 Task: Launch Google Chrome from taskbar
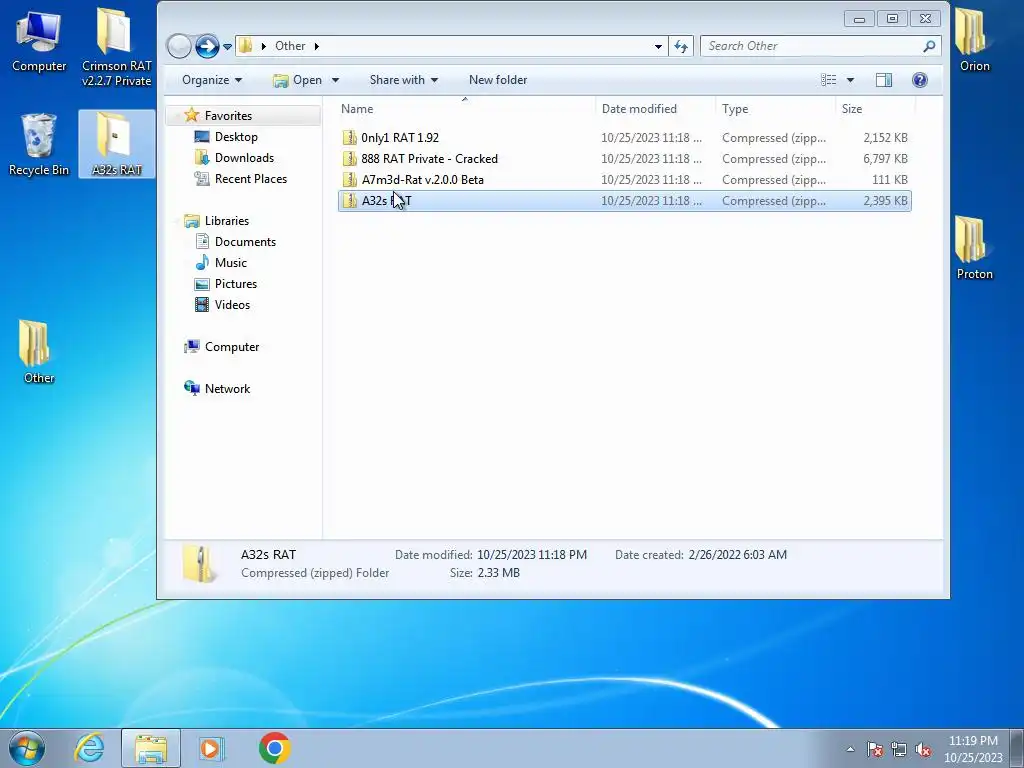(x=274, y=748)
